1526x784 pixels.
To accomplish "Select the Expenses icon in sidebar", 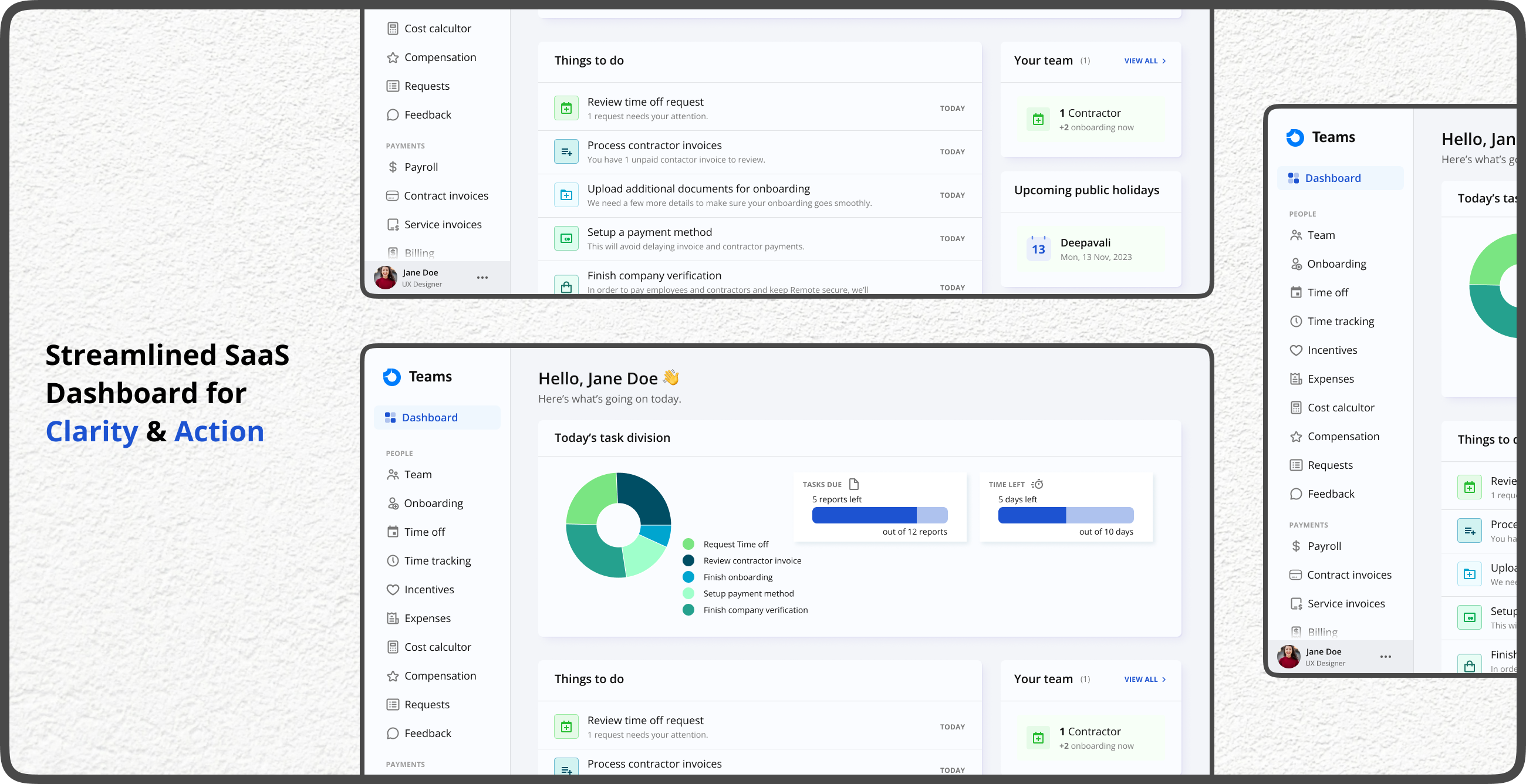I will point(392,617).
